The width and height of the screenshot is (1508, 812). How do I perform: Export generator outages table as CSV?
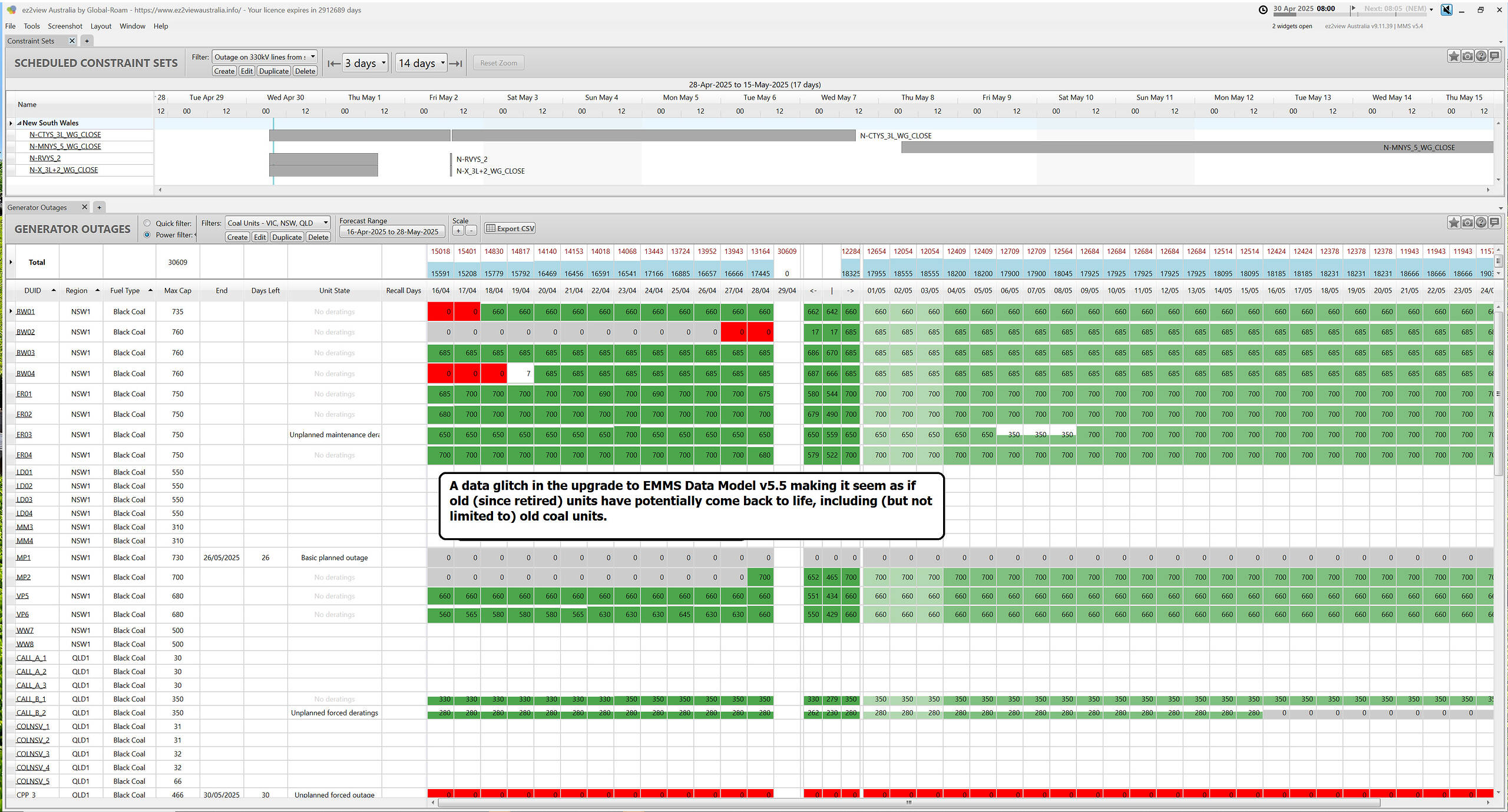click(510, 228)
